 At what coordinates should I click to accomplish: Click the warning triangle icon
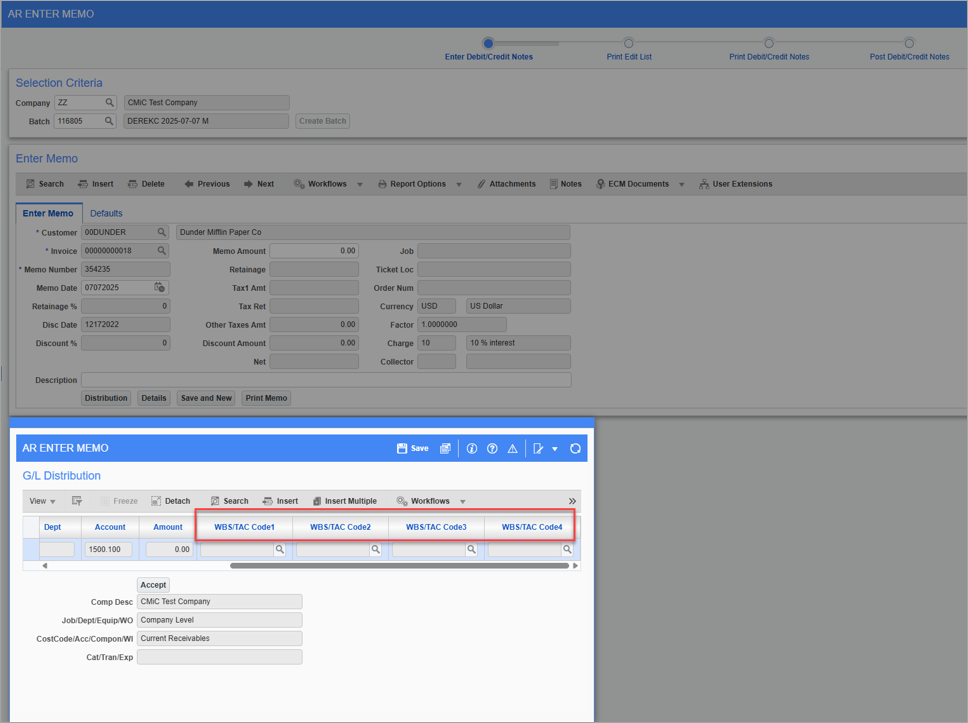tap(512, 449)
